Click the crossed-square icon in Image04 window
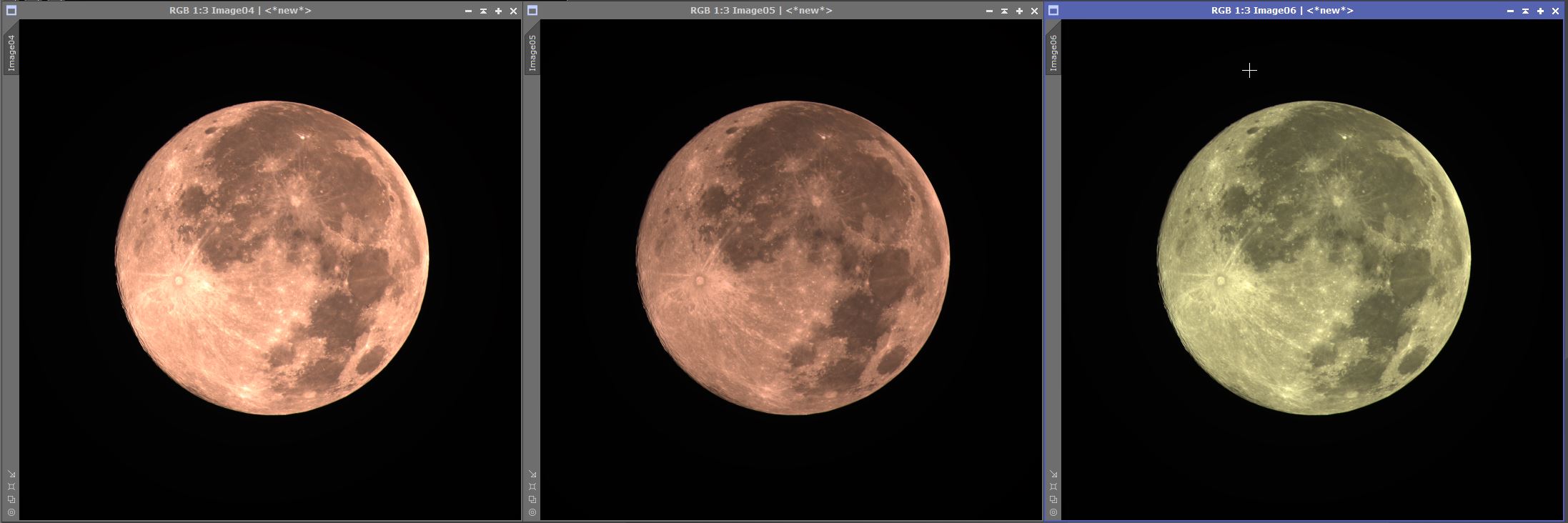 coord(11,487)
